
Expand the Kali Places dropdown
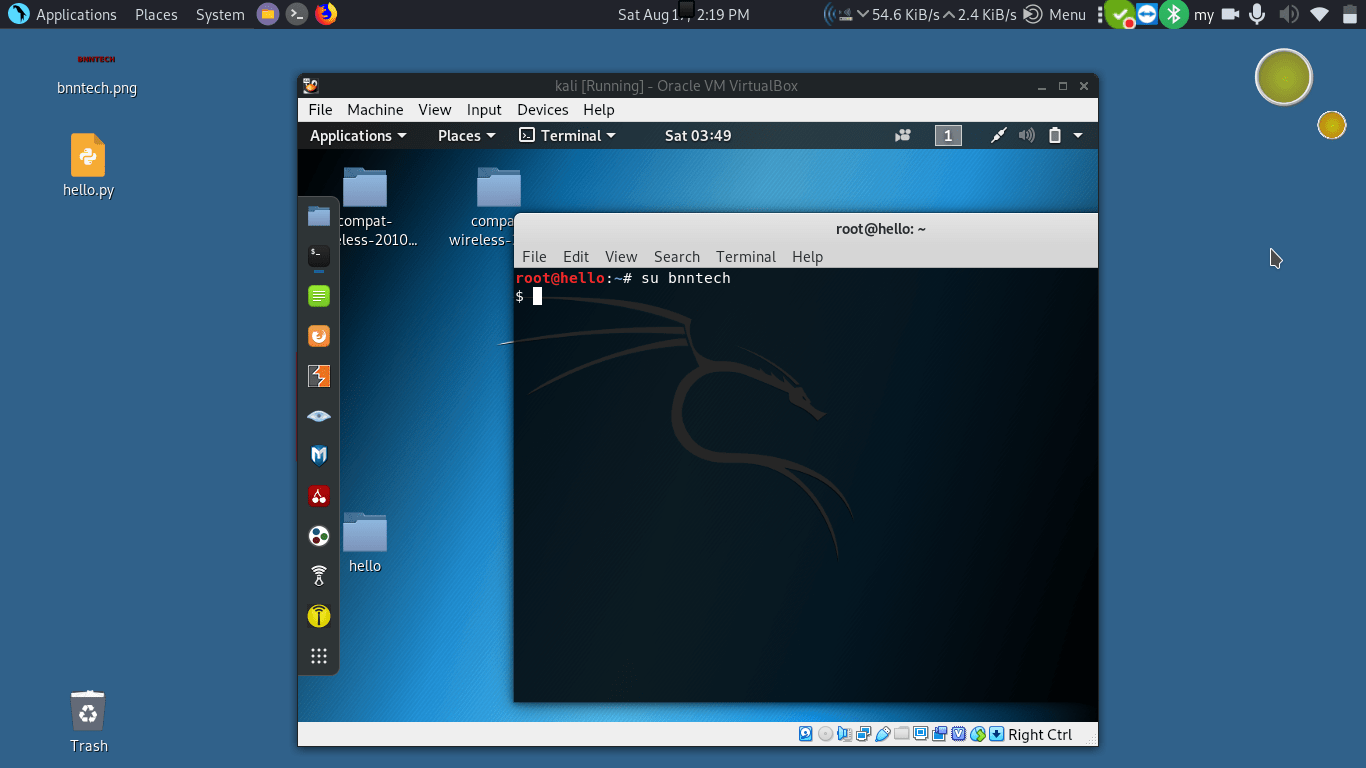click(466, 136)
